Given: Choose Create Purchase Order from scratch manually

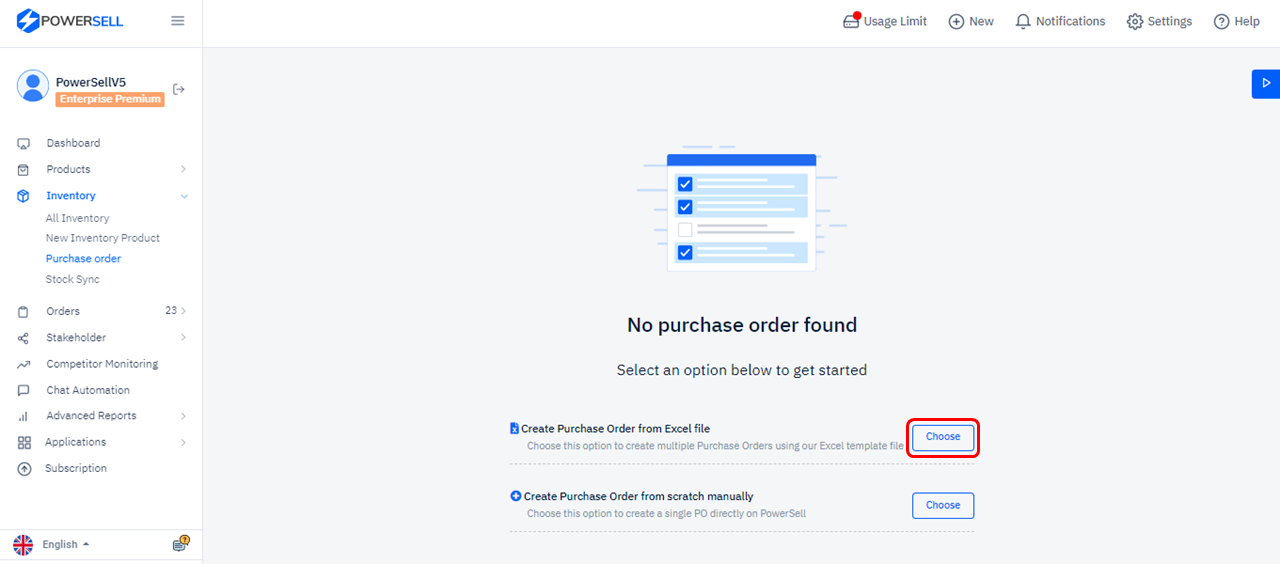Looking at the screenshot, I should [x=943, y=505].
